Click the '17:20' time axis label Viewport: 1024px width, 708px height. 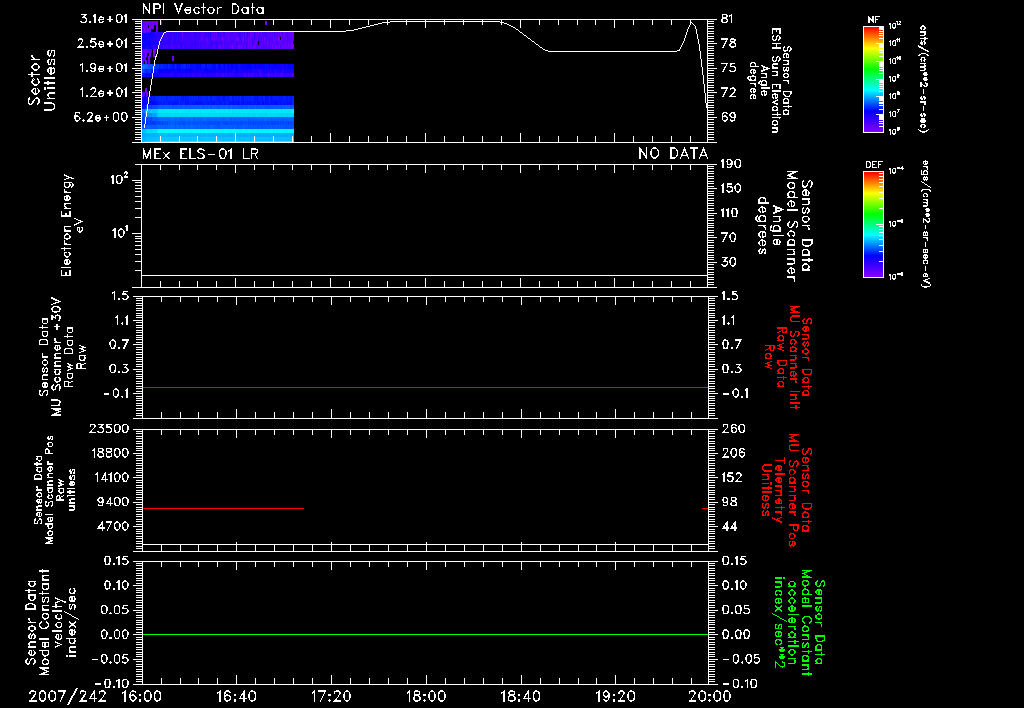pyautogui.click(x=331, y=696)
